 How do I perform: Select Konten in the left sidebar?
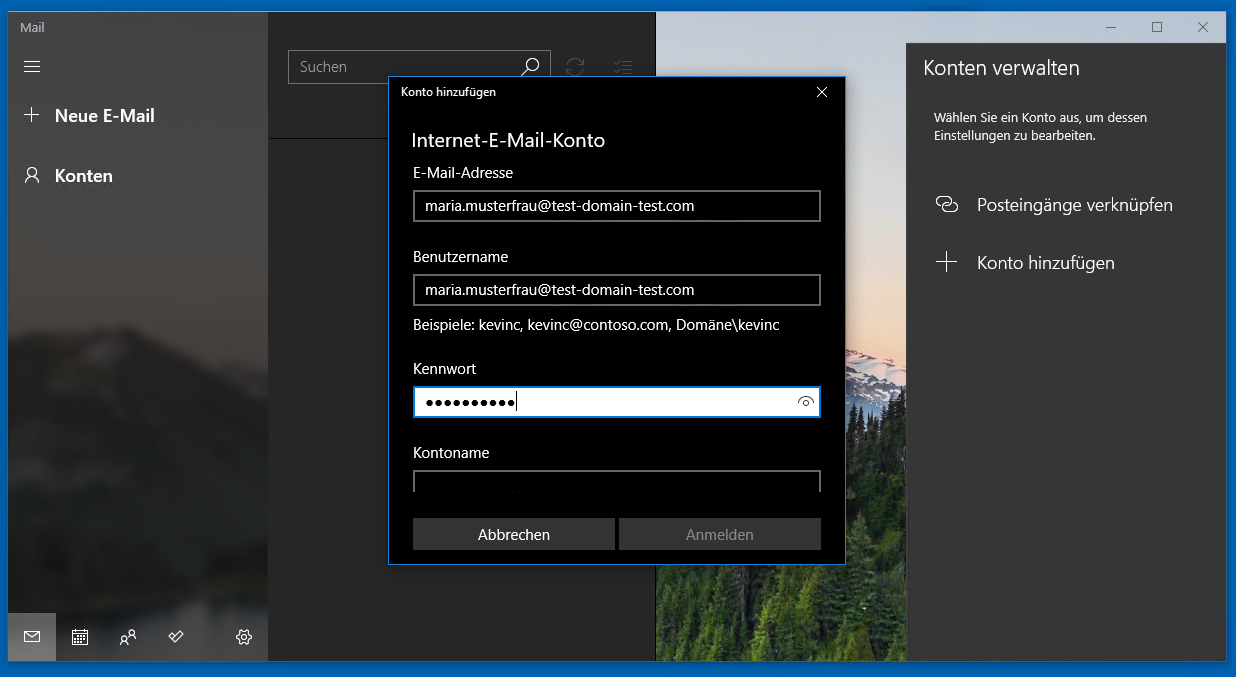click(x=85, y=175)
